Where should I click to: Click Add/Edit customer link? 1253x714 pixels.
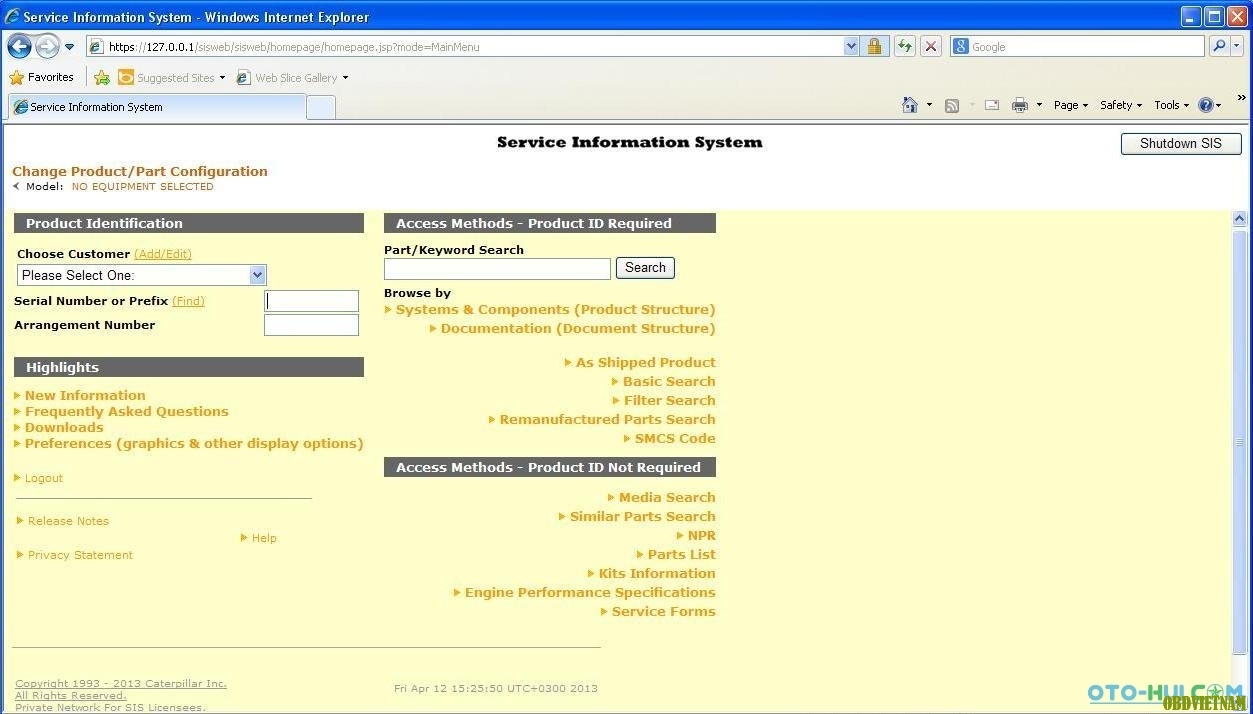tap(163, 254)
